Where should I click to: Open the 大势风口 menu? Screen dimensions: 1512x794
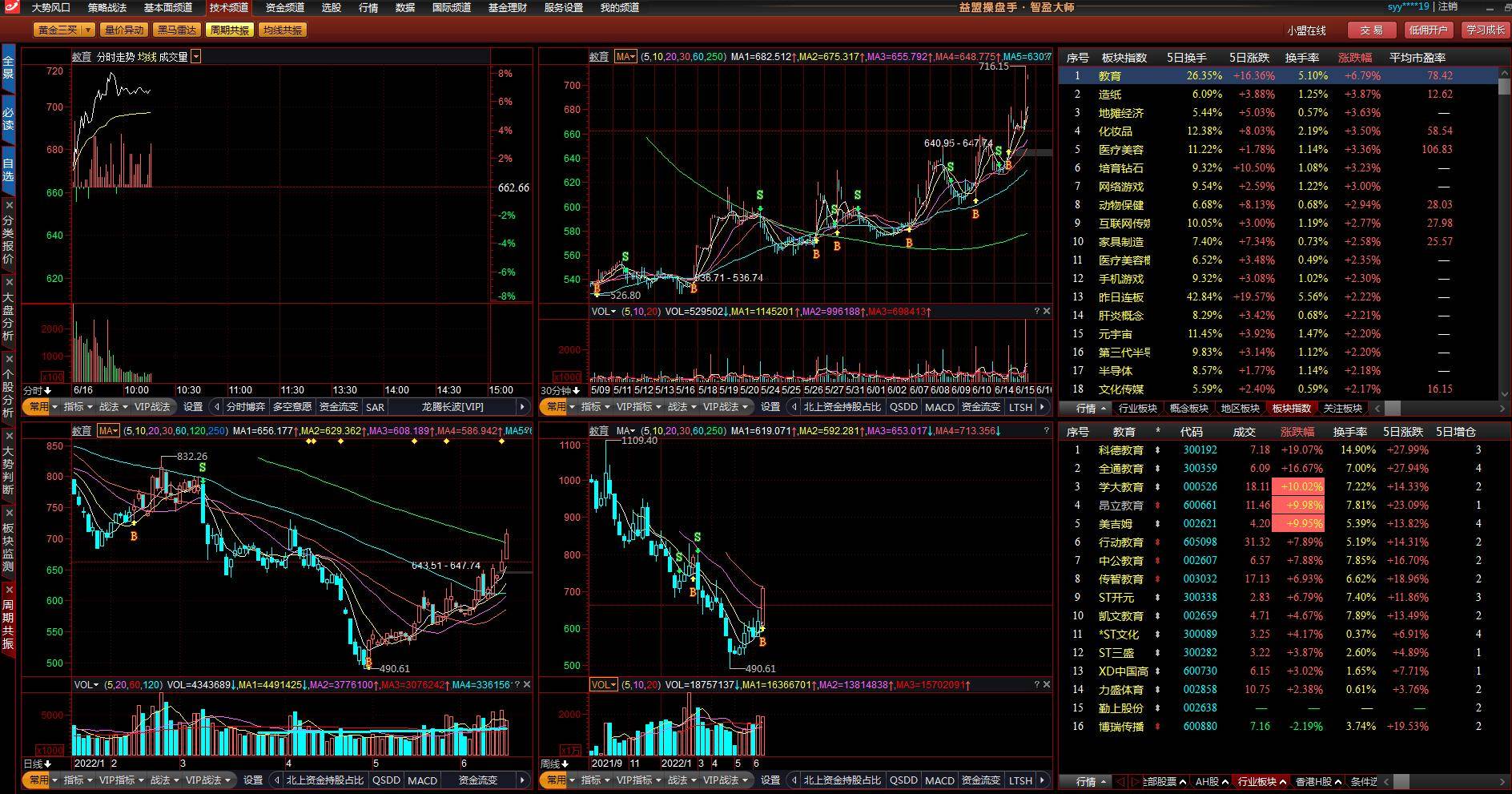(x=50, y=7)
